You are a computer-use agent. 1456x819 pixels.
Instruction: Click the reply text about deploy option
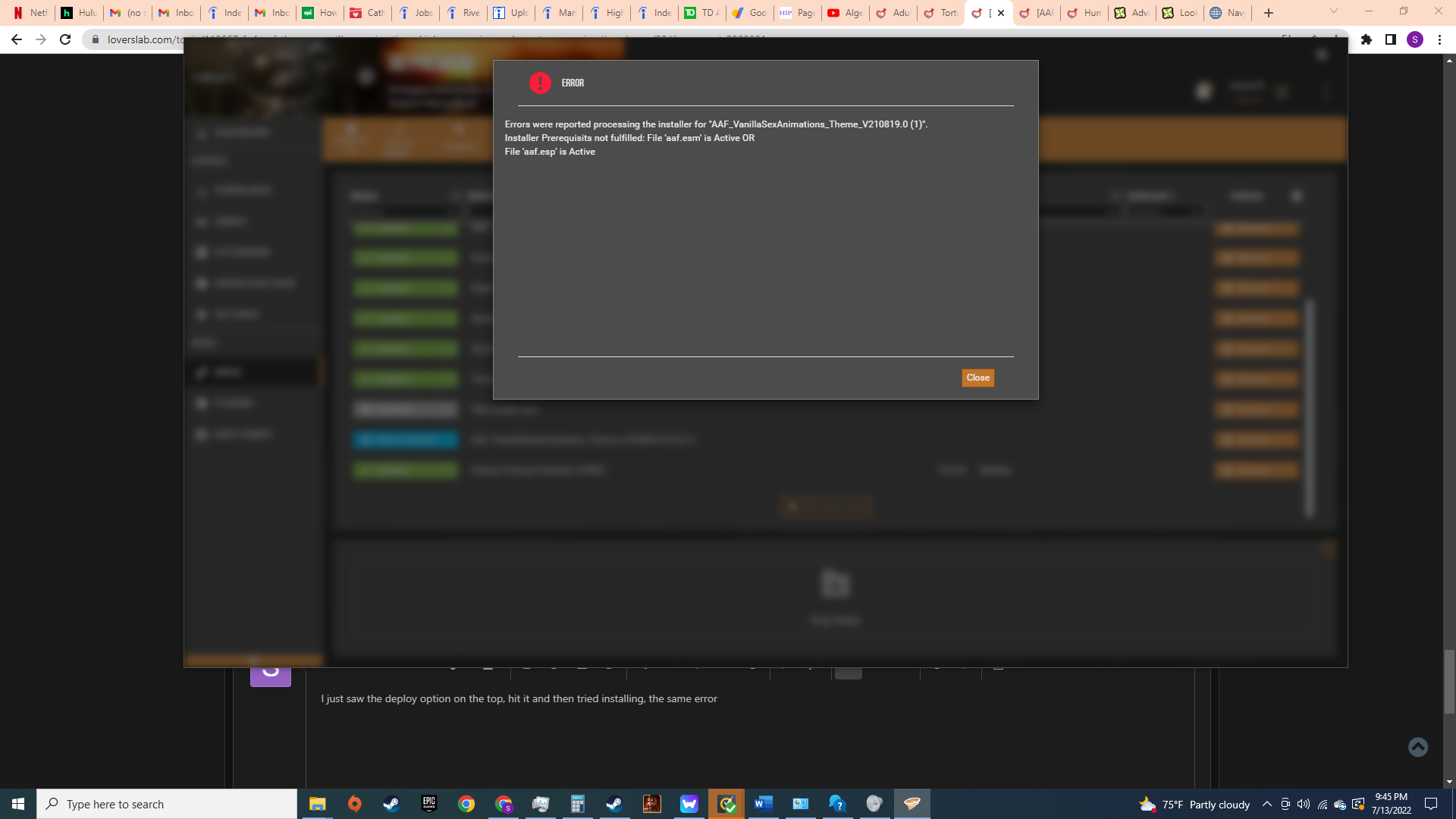(519, 698)
